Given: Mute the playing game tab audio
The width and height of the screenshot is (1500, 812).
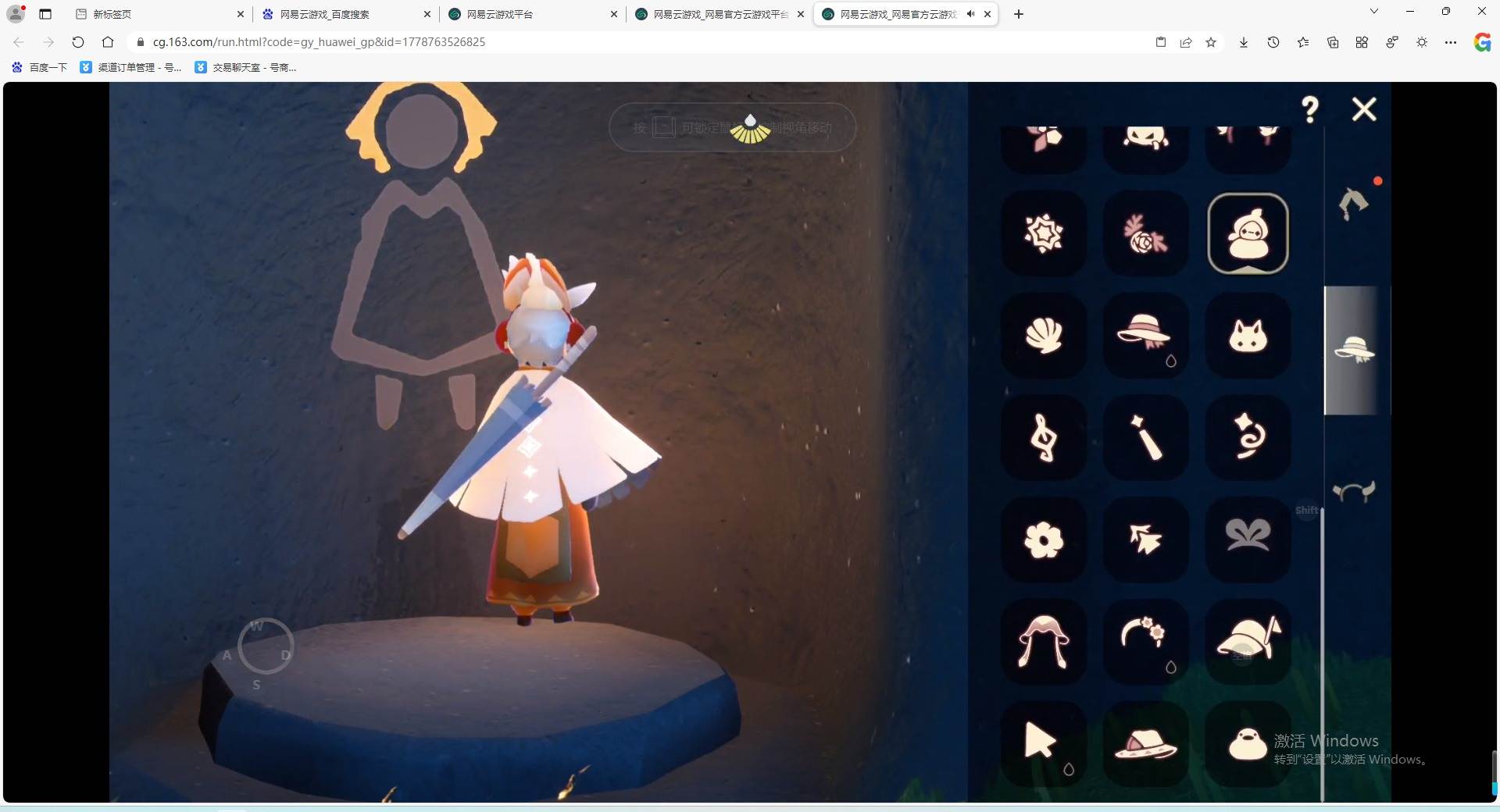Looking at the screenshot, I should click(x=970, y=14).
